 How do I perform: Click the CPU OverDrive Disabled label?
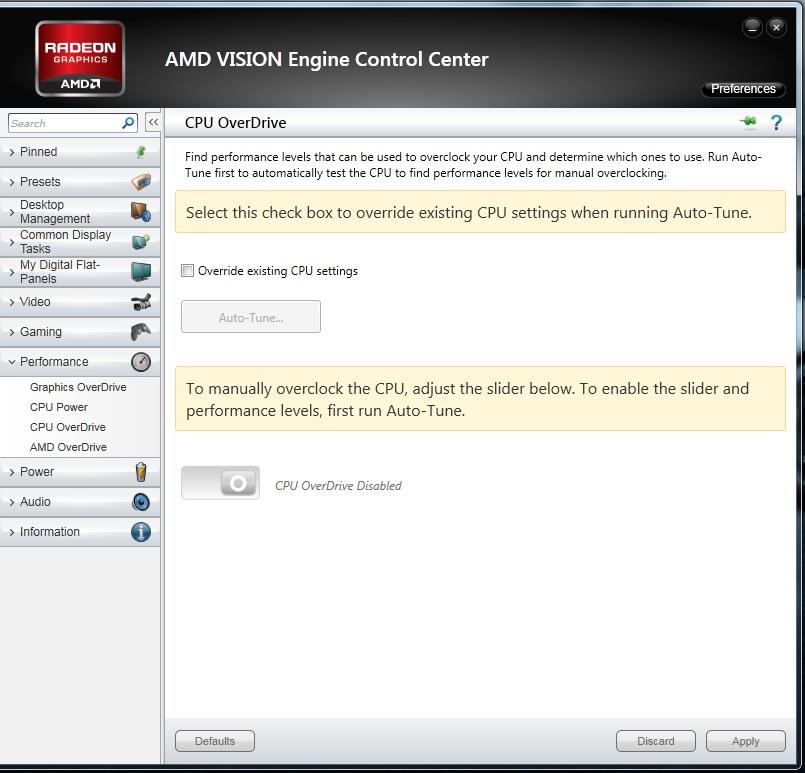338,486
